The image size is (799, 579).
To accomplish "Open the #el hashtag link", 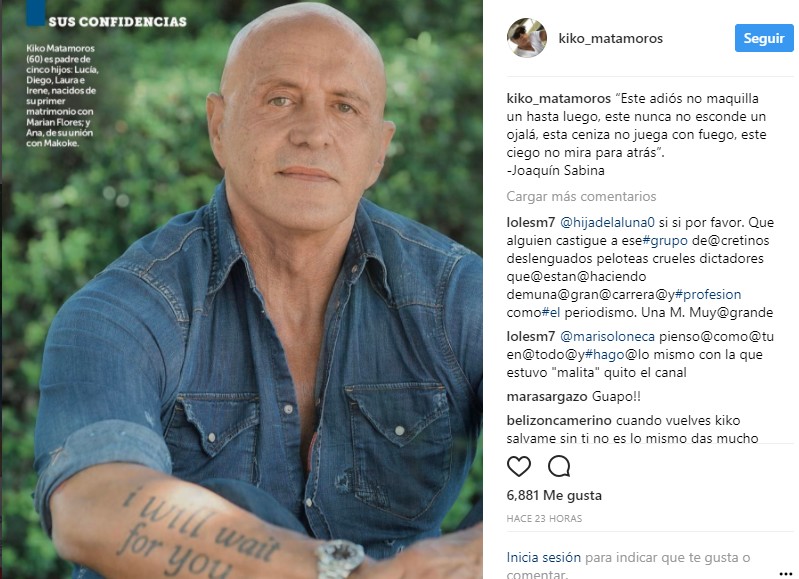I will [x=550, y=312].
